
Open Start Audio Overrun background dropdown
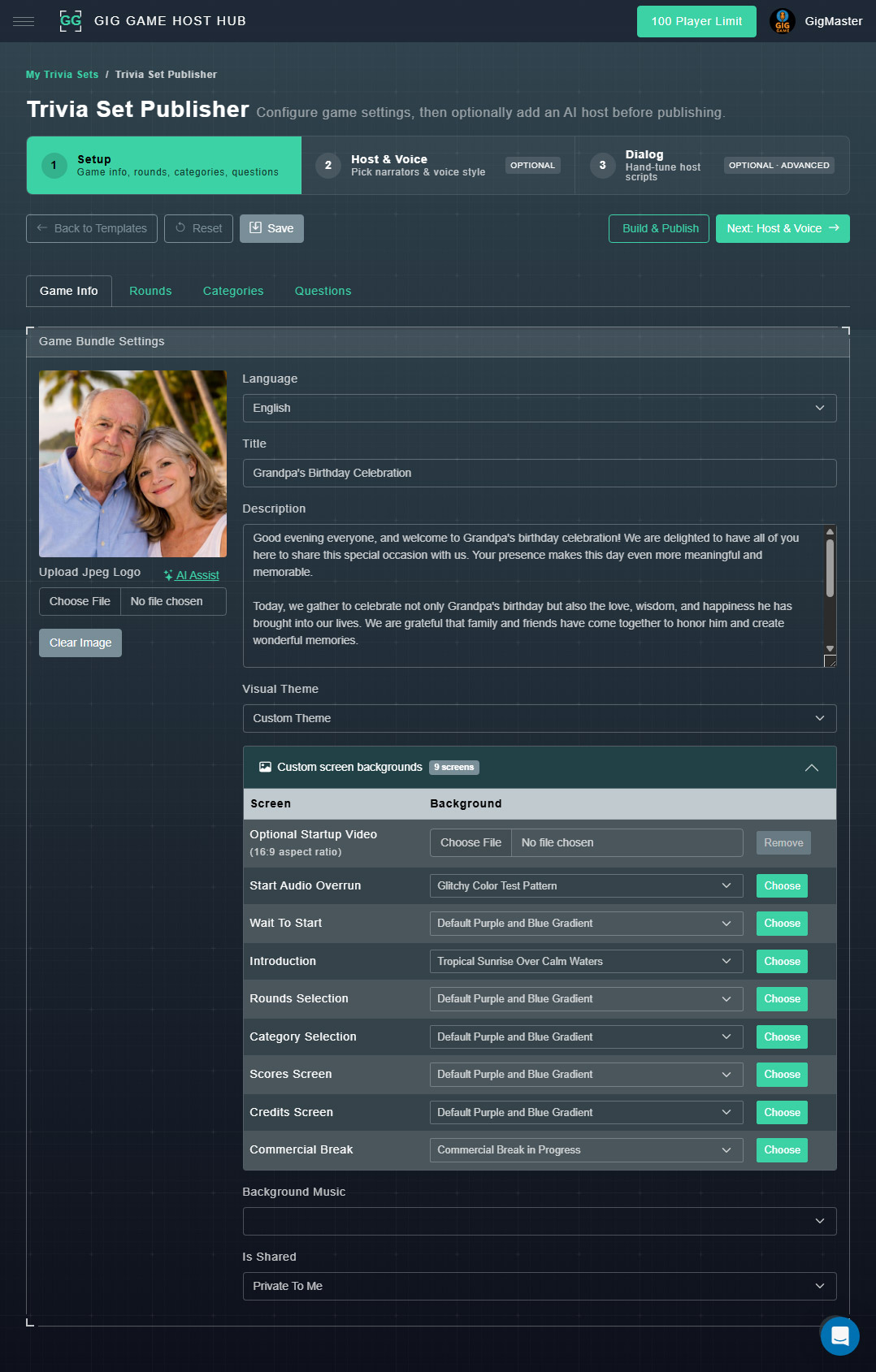(586, 885)
